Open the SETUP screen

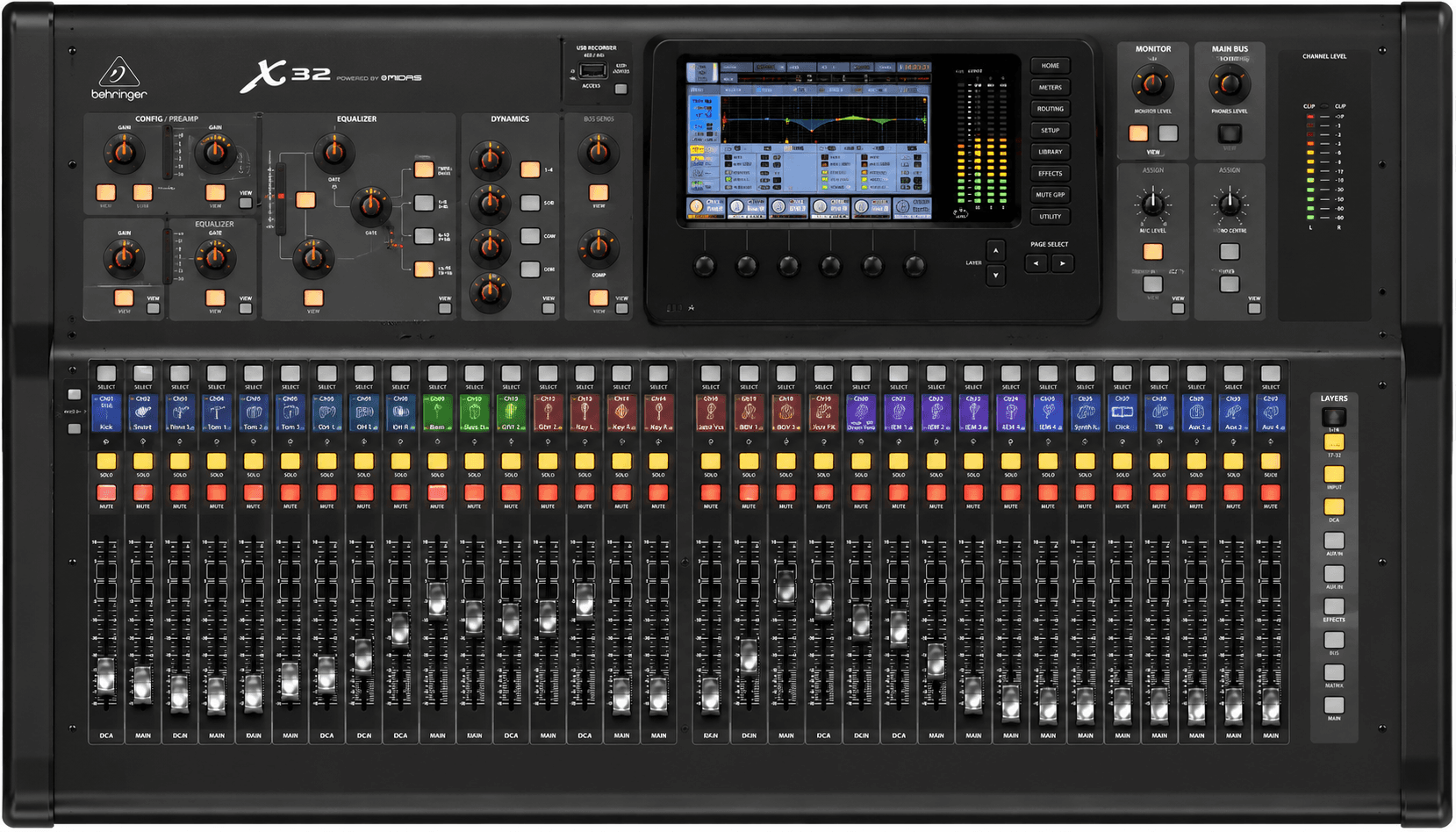tap(1051, 130)
